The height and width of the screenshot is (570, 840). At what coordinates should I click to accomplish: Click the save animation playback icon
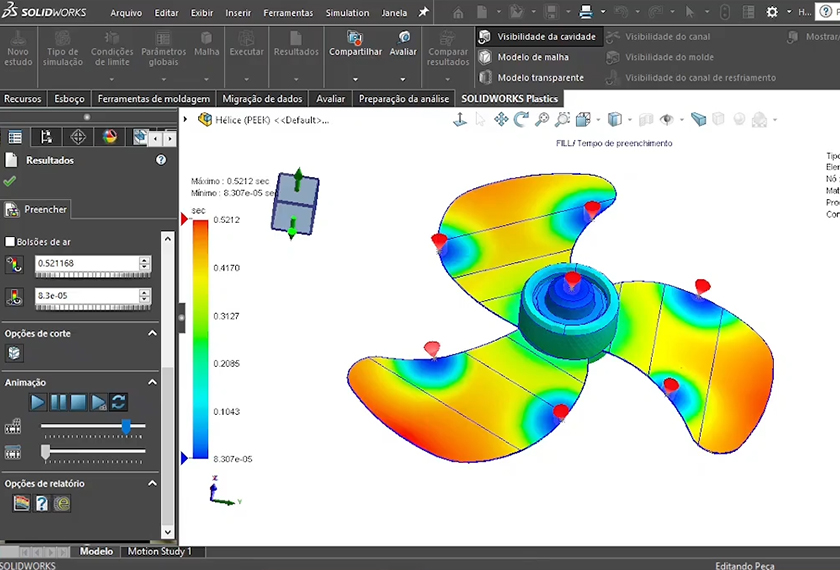pos(99,402)
